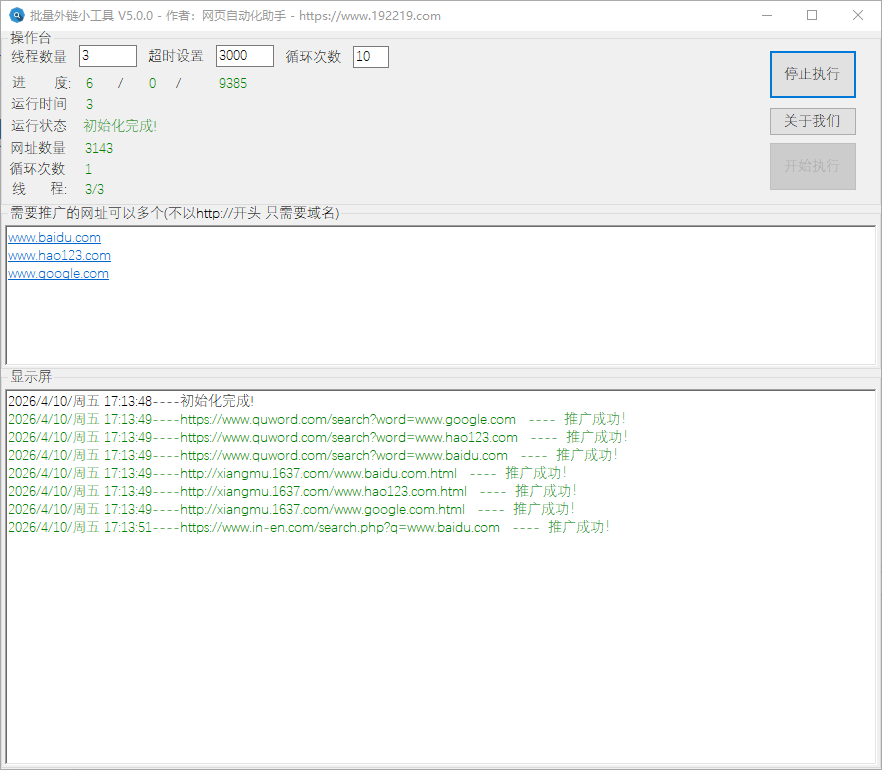Click the www.google.com link
This screenshot has height=770, width=882.
point(58,274)
